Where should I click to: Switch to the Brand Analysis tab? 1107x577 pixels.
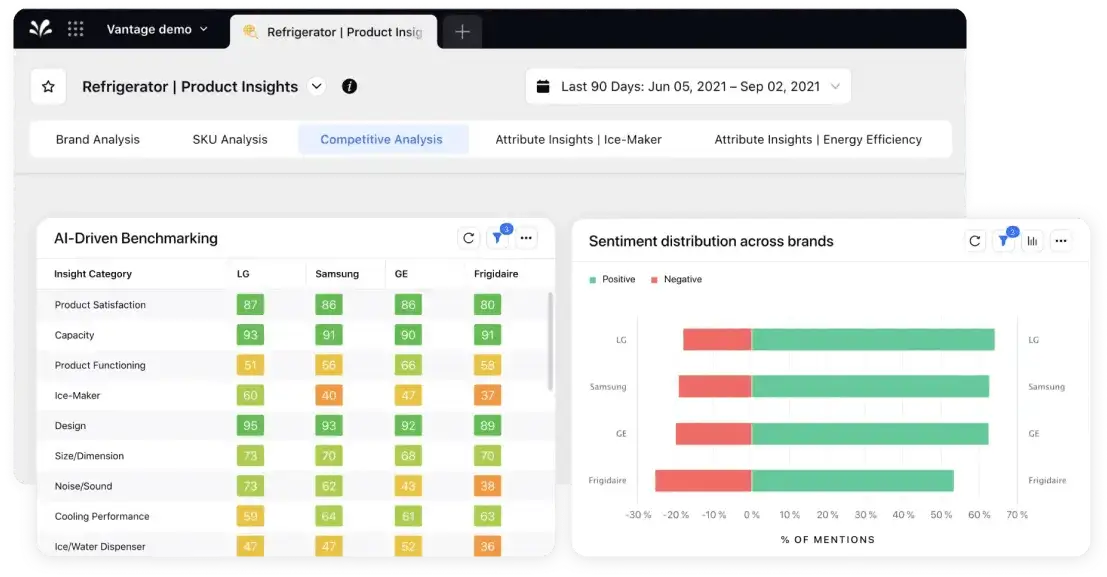pos(97,139)
